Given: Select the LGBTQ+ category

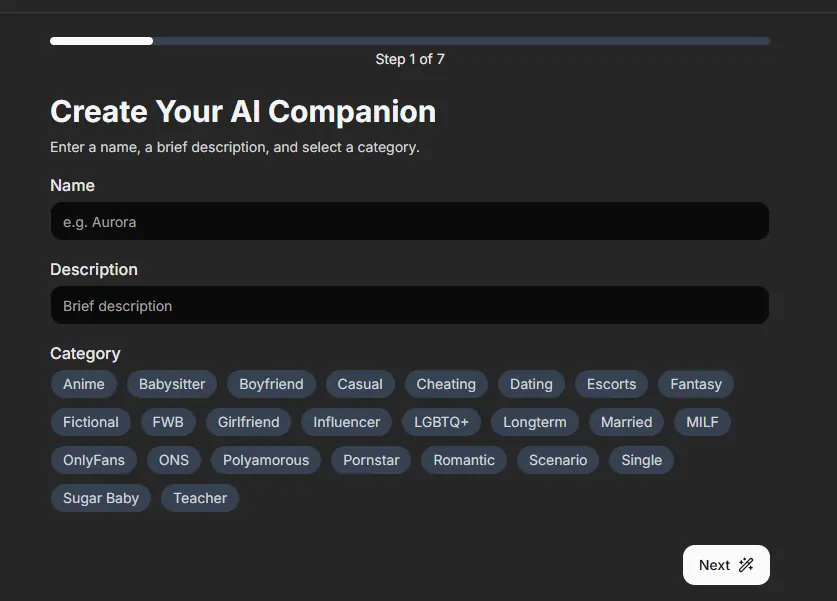Looking at the screenshot, I should pos(441,422).
